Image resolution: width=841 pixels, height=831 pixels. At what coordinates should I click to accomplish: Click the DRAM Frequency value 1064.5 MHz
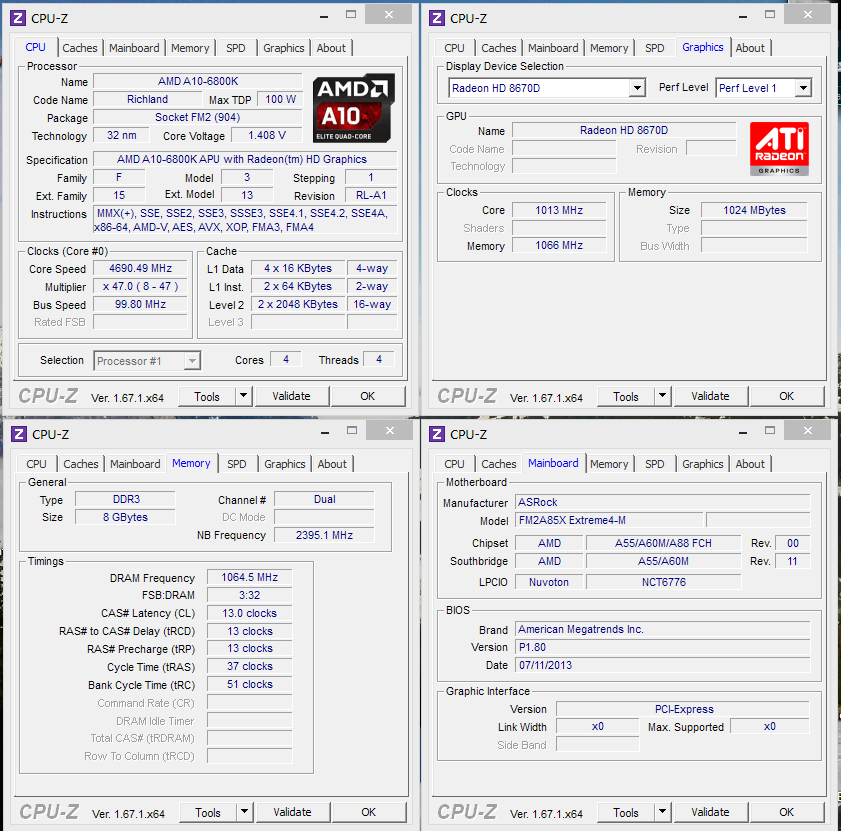point(249,577)
